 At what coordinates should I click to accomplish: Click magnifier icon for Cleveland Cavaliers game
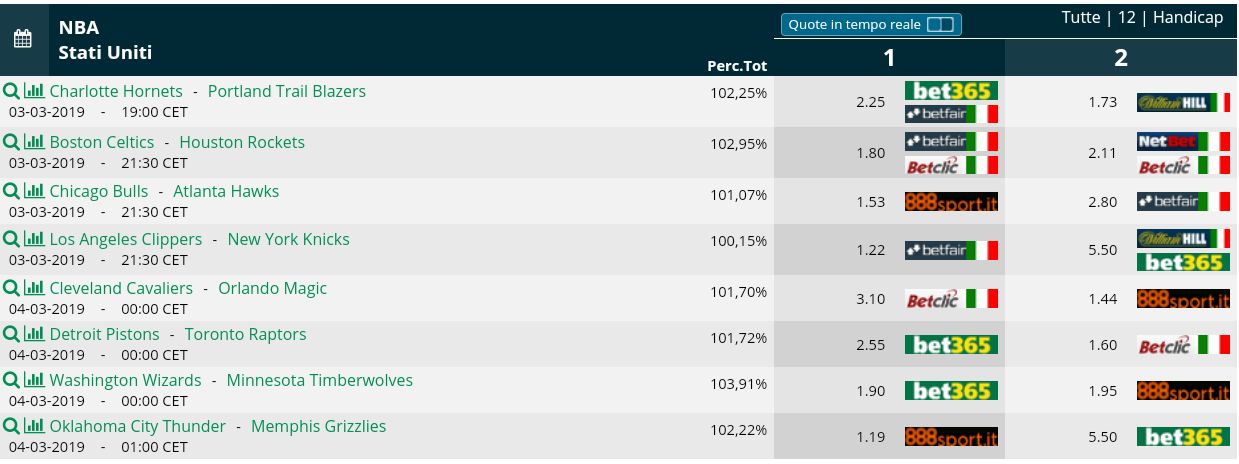11,288
